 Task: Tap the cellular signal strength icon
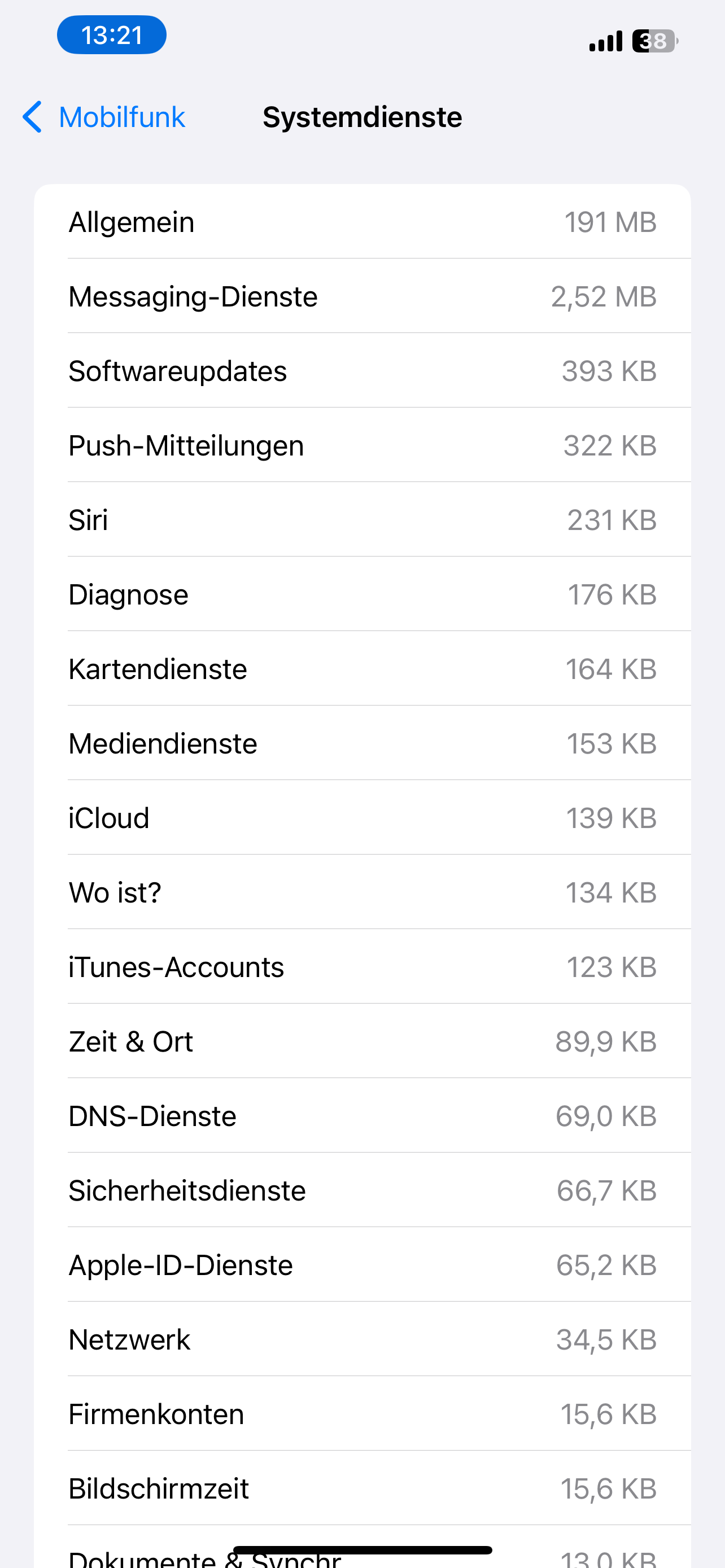(605, 41)
